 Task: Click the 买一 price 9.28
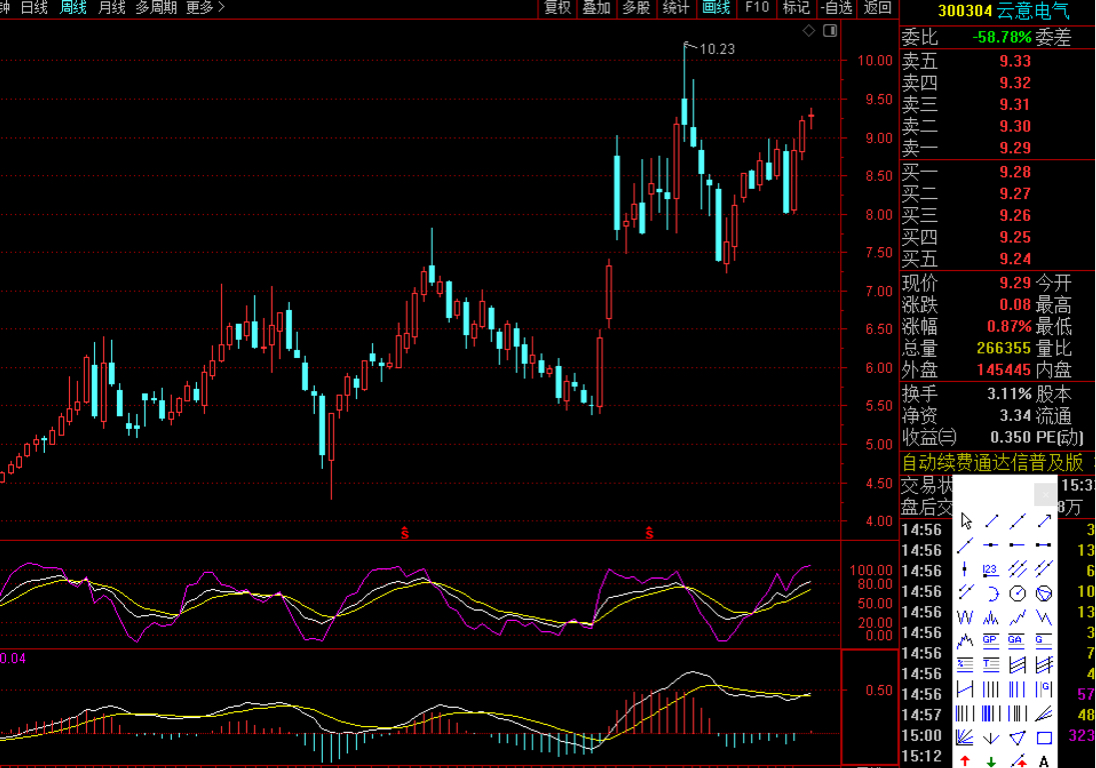(x=1015, y=172)
